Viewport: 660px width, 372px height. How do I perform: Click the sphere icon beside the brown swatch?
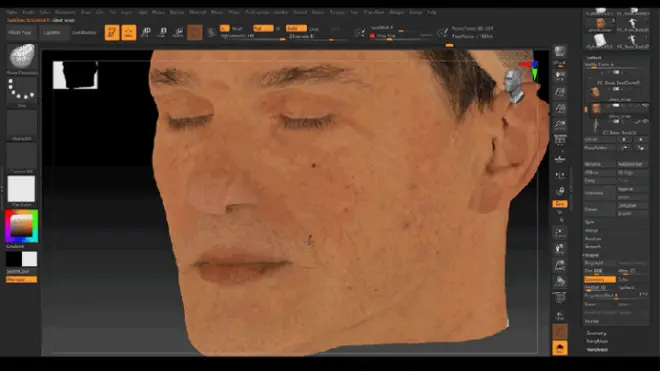click(211, 32)
